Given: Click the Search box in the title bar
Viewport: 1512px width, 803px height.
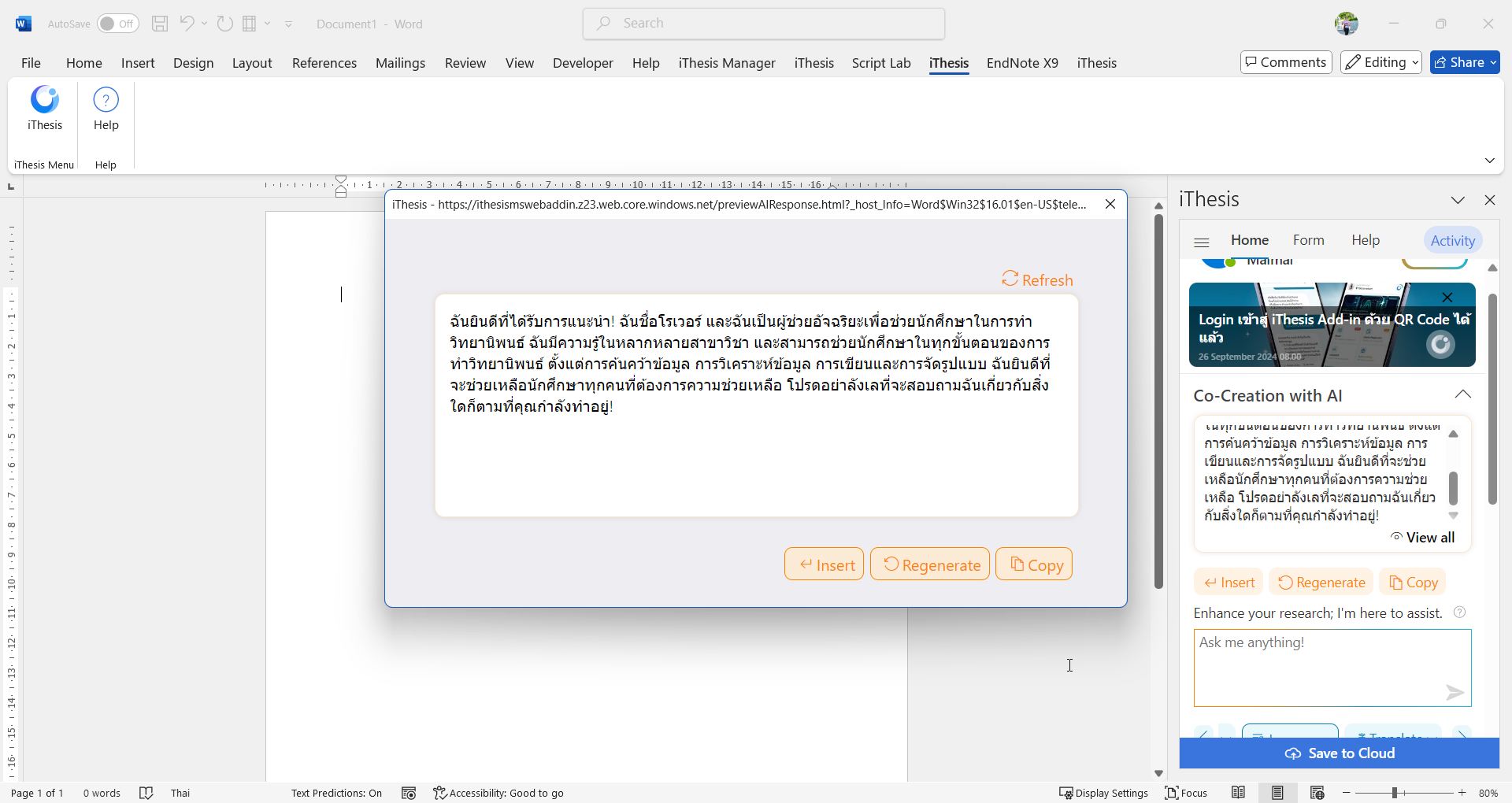Looking at the screenshot, I should (x=764, y=24).
